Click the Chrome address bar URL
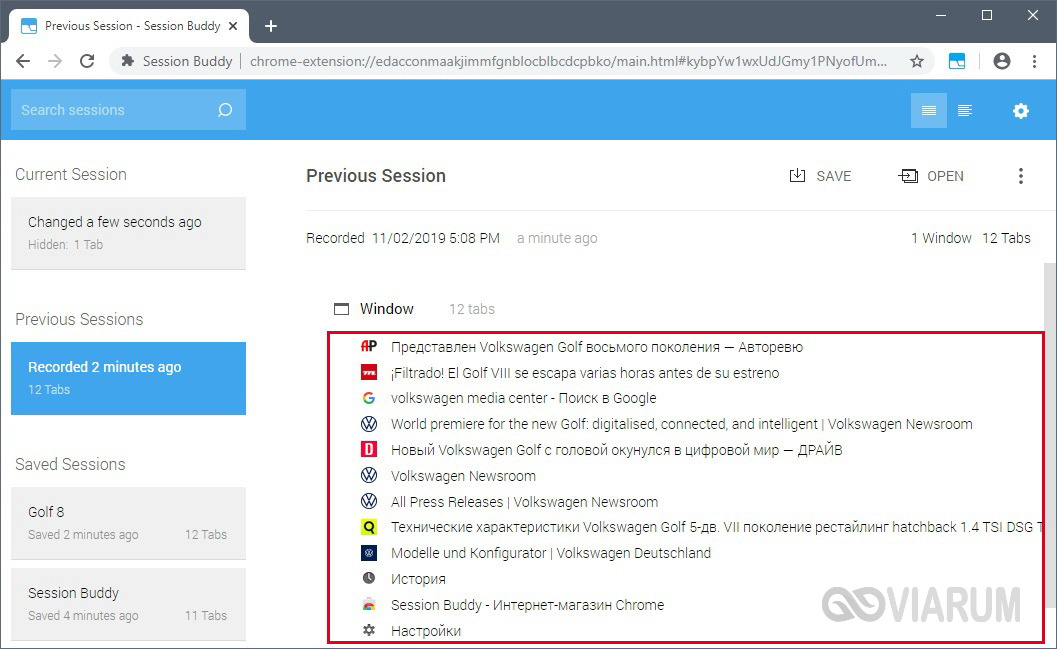 tap(568, 61)
